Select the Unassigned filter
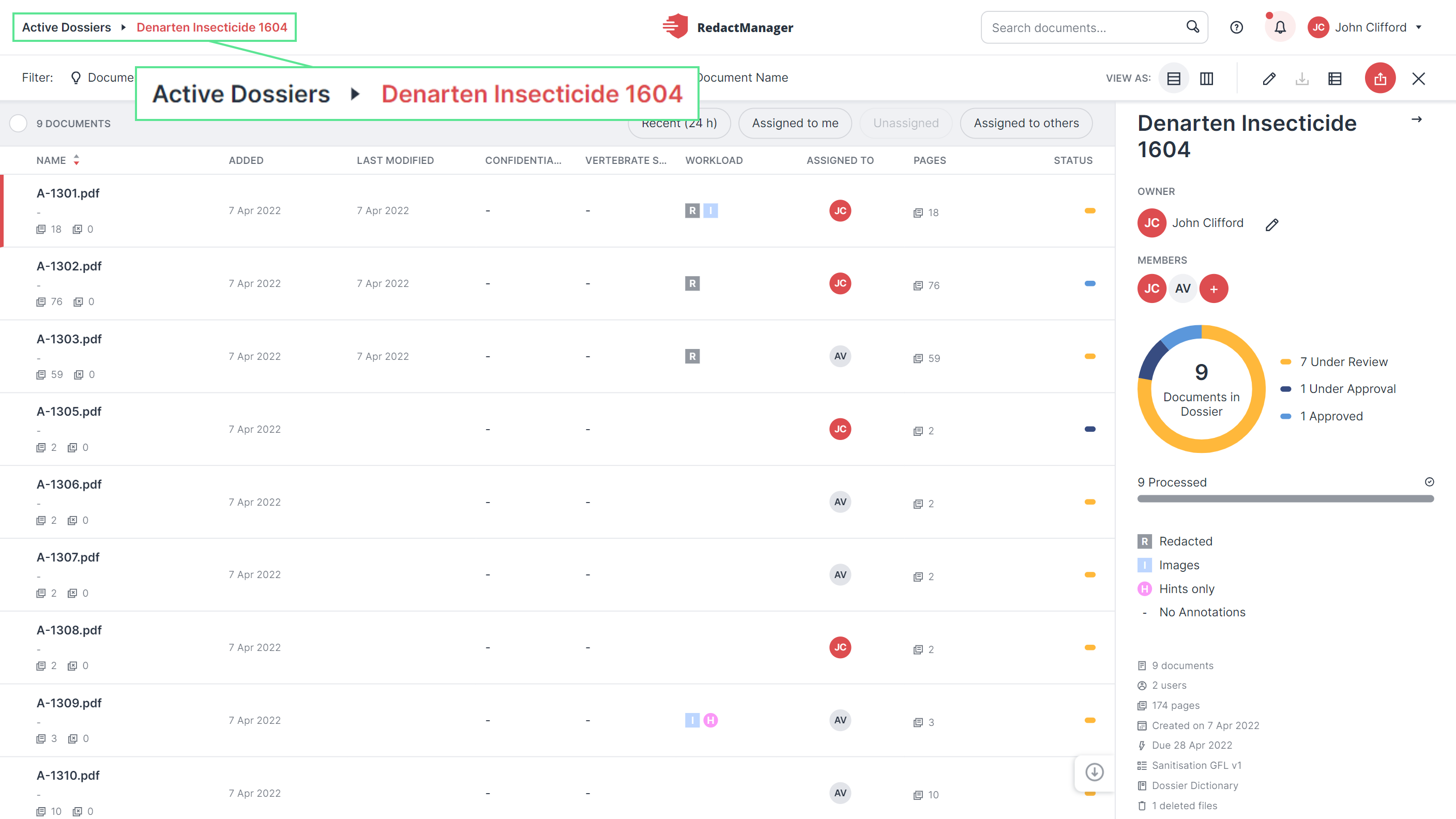The height and width of the screenshot is (819, 1456). click(x=905, y=123)
